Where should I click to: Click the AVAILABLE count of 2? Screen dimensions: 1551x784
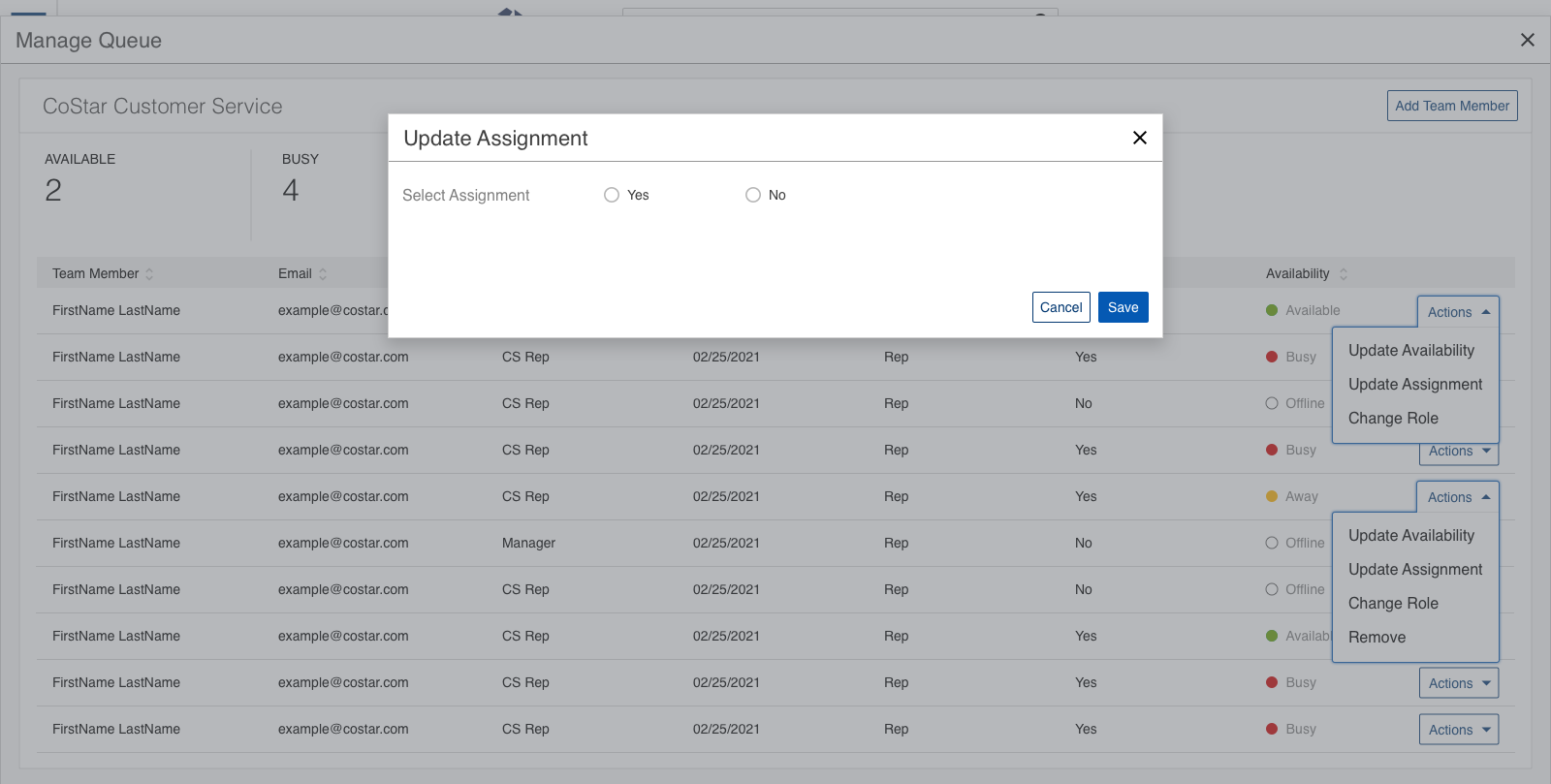tap(53, 190)
